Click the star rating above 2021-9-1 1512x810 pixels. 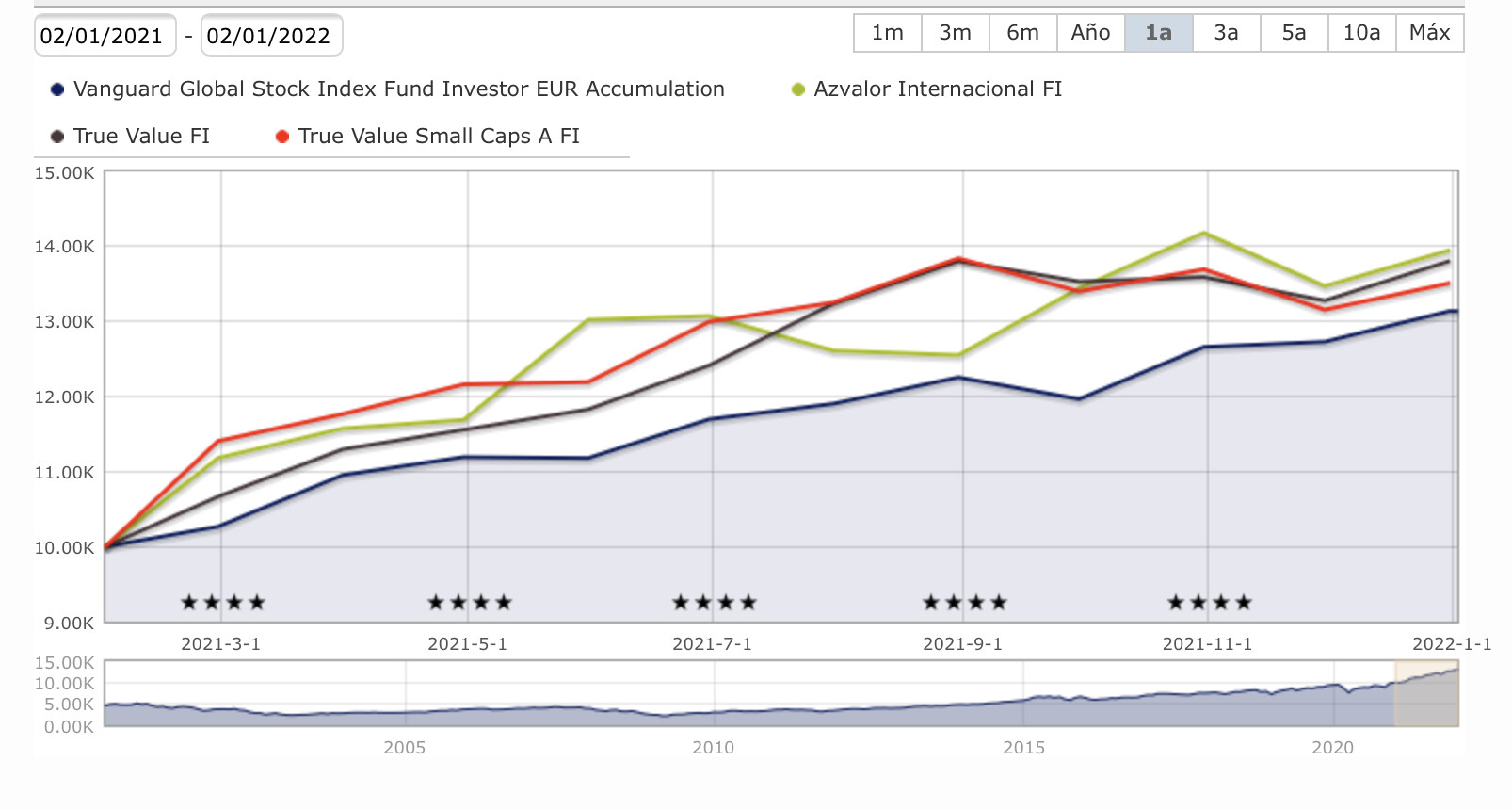(x=965, y=602)
